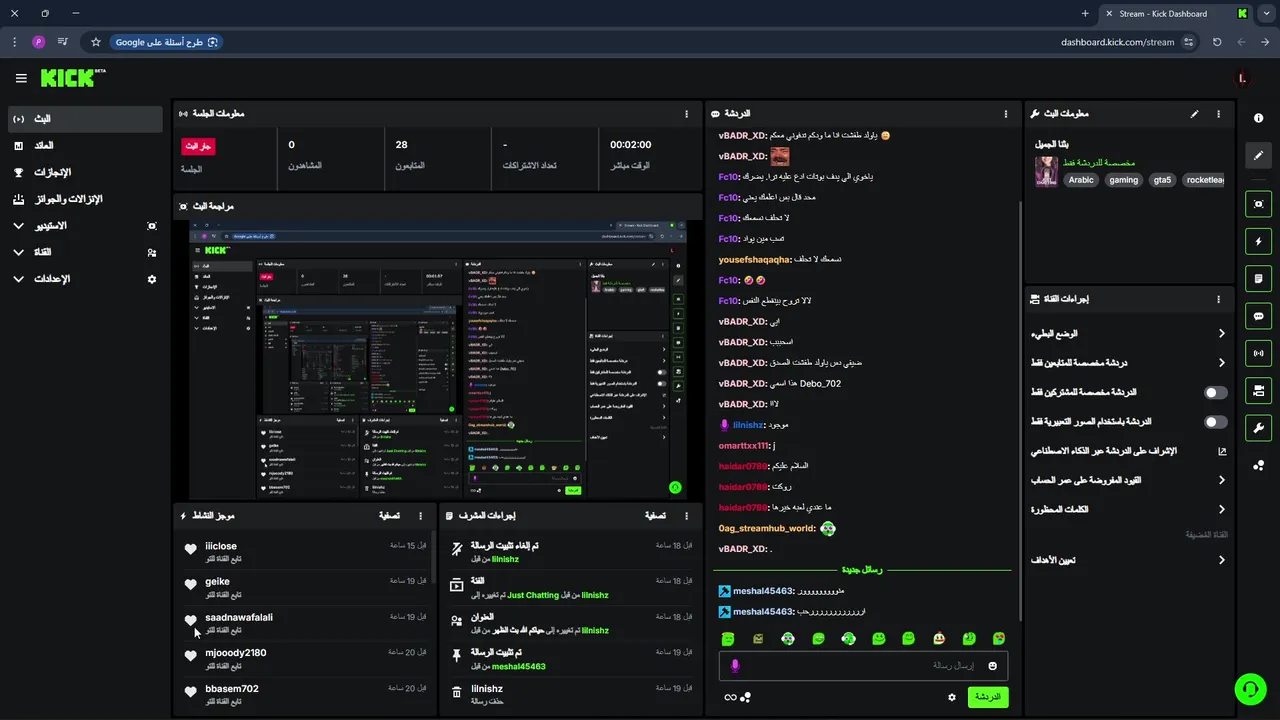Reload the page using browser reload icon
Viewport: 1280px width, 720px height.
[1217, 42]
